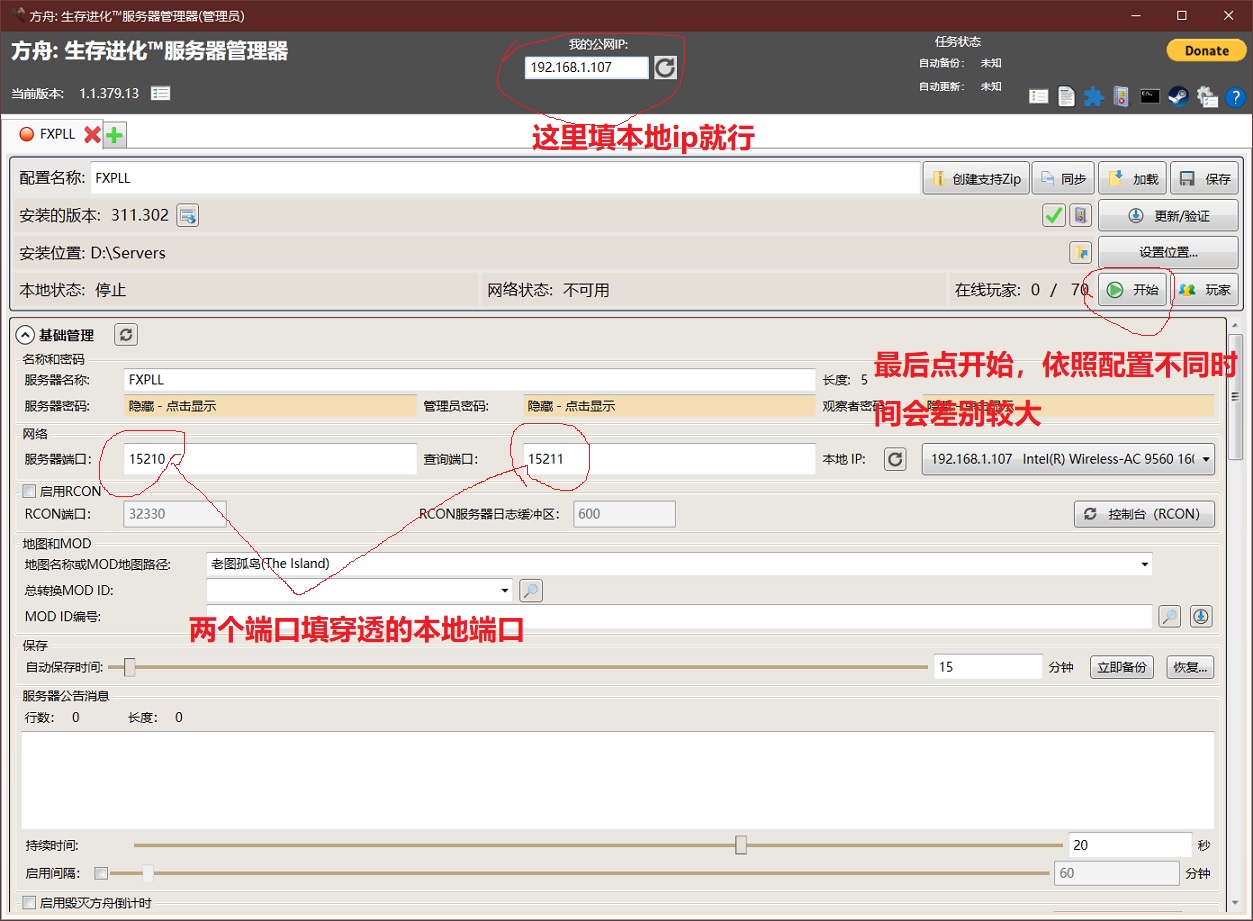Click the 持续时间 slider handle
This screenshot has width=1253, height=921.
coord(741,845)
